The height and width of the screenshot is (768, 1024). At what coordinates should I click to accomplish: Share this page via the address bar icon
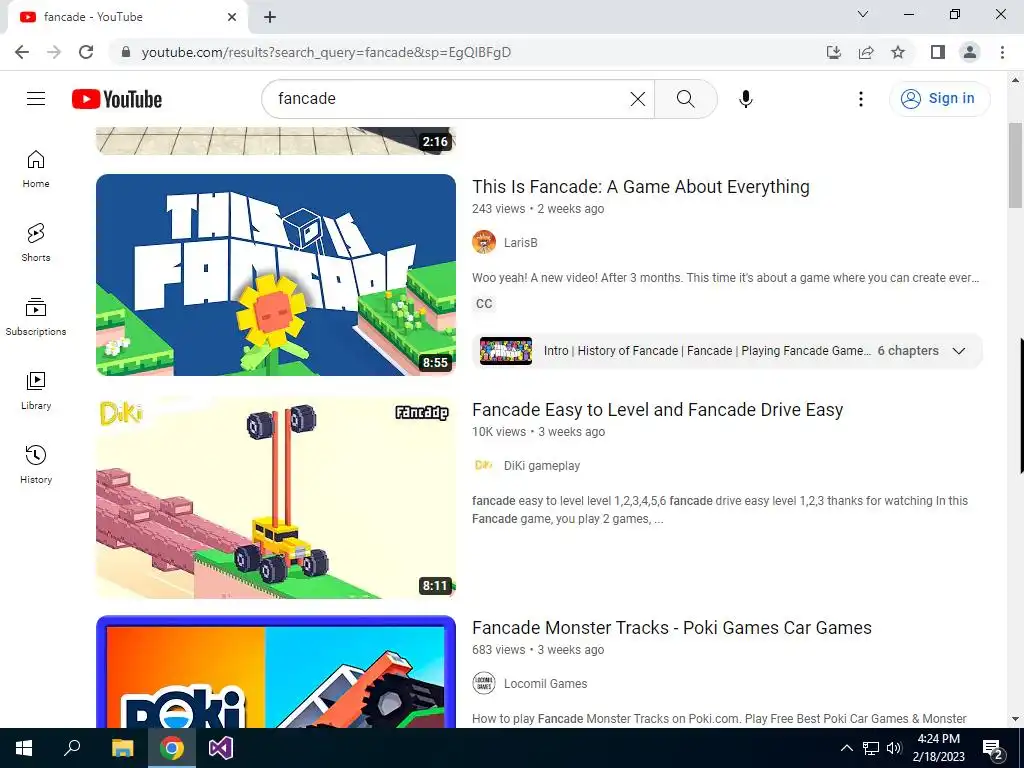(x=866, y=52)
